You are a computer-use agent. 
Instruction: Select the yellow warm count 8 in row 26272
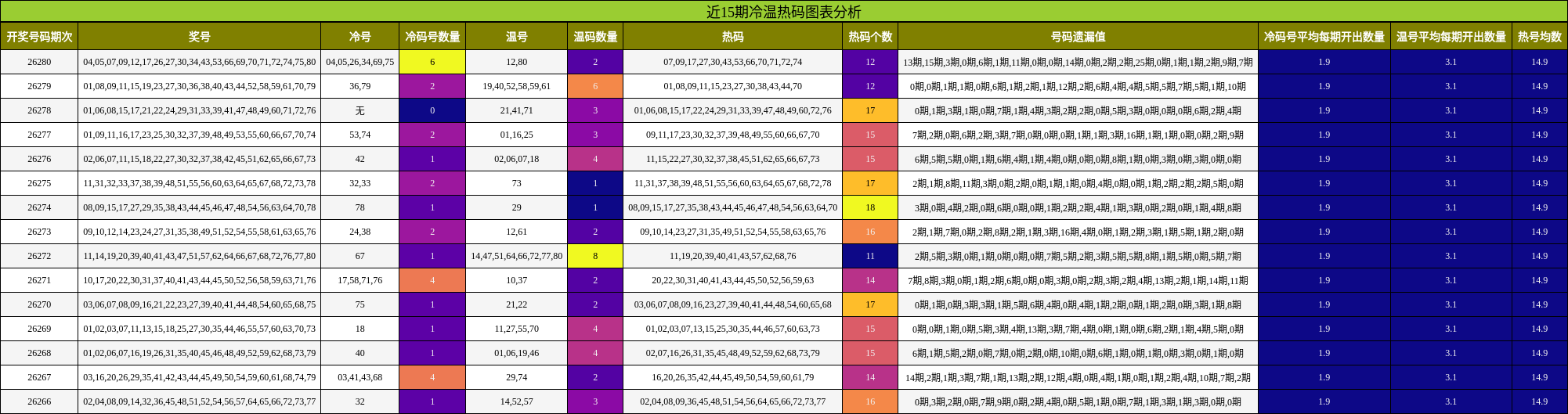(595, 256)
